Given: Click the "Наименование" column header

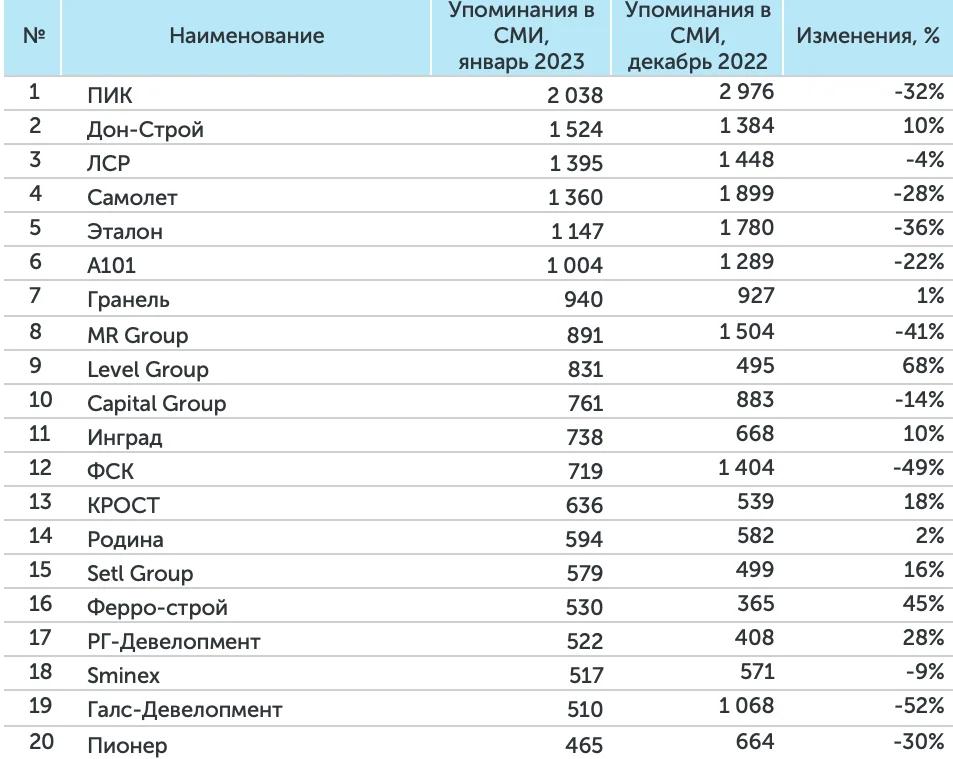Looking at the screenshot, I should point(246,36).
